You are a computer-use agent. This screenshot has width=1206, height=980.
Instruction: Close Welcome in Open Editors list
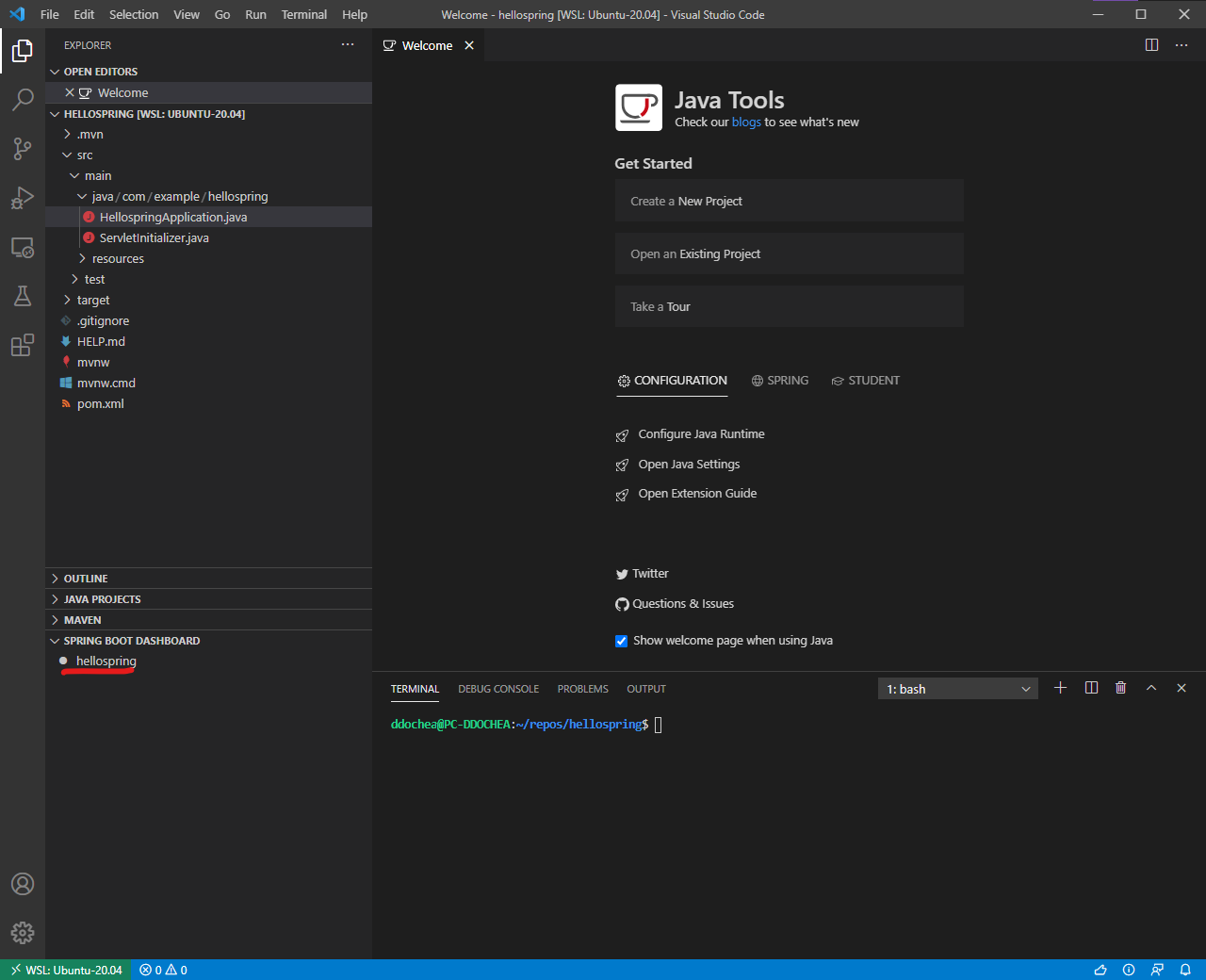click(70, 92)
